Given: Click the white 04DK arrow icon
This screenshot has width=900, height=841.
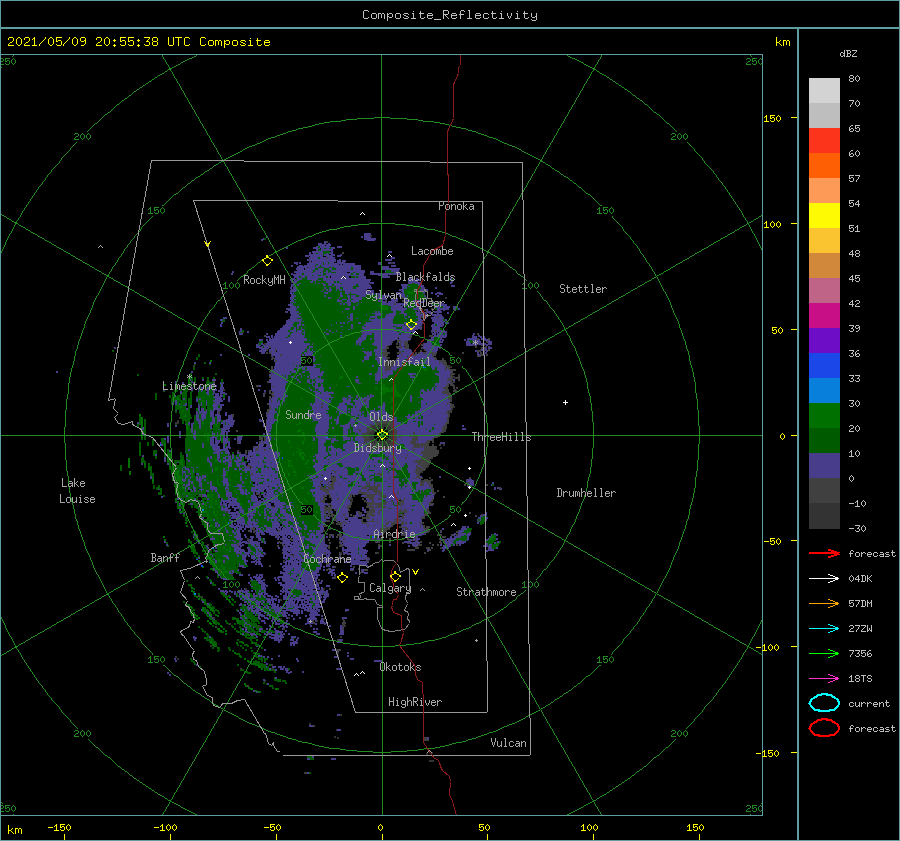Looking at the screenshot, I should click(x=824, y=579).
